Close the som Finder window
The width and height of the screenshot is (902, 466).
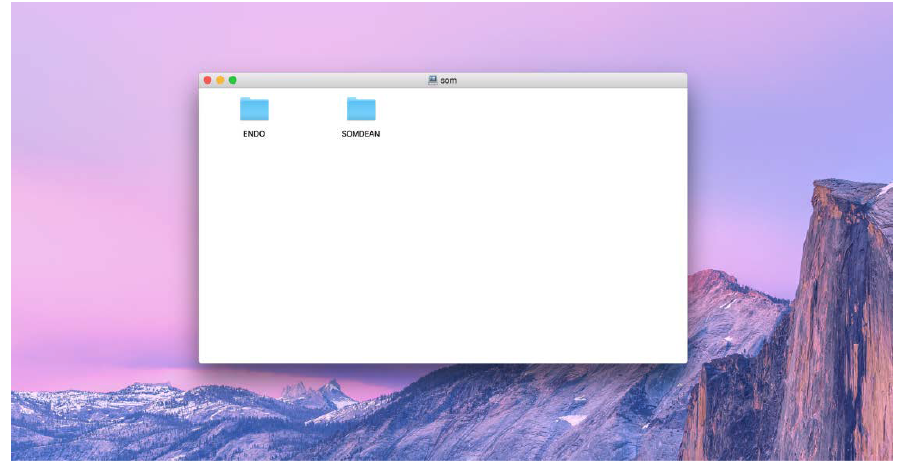[208, 80]
